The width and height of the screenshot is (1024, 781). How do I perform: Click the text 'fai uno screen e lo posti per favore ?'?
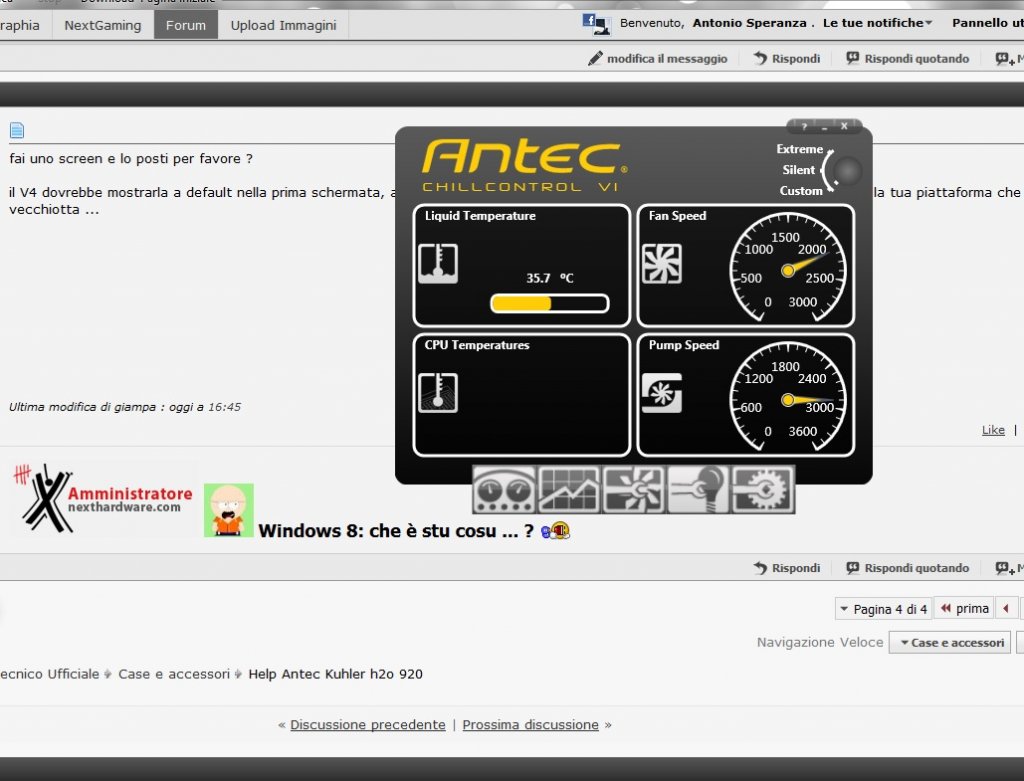coord(131,159)
